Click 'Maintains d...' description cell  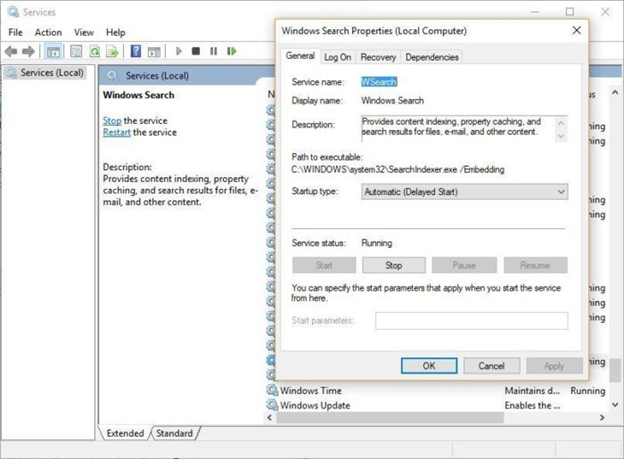tap(532, 390)
